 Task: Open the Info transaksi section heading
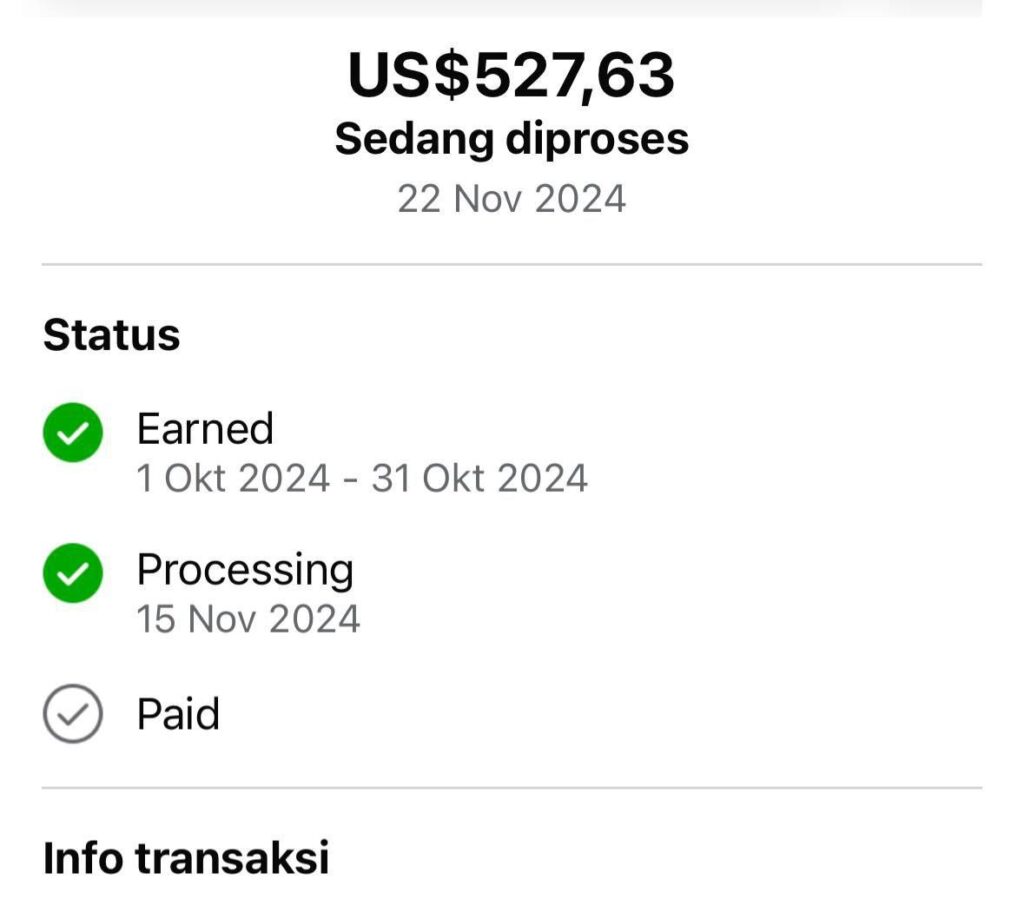(x=186, y=858)
